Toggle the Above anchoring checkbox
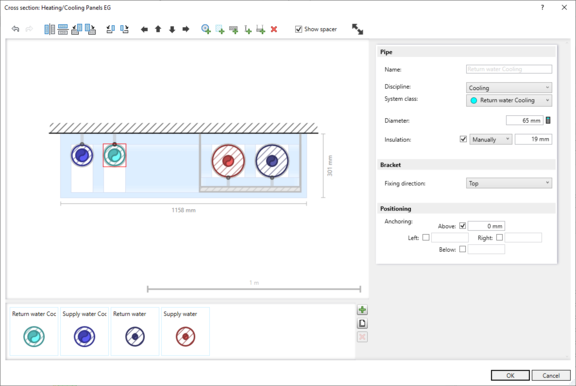This screenshot has height=386, width=576. pos(462,226)
